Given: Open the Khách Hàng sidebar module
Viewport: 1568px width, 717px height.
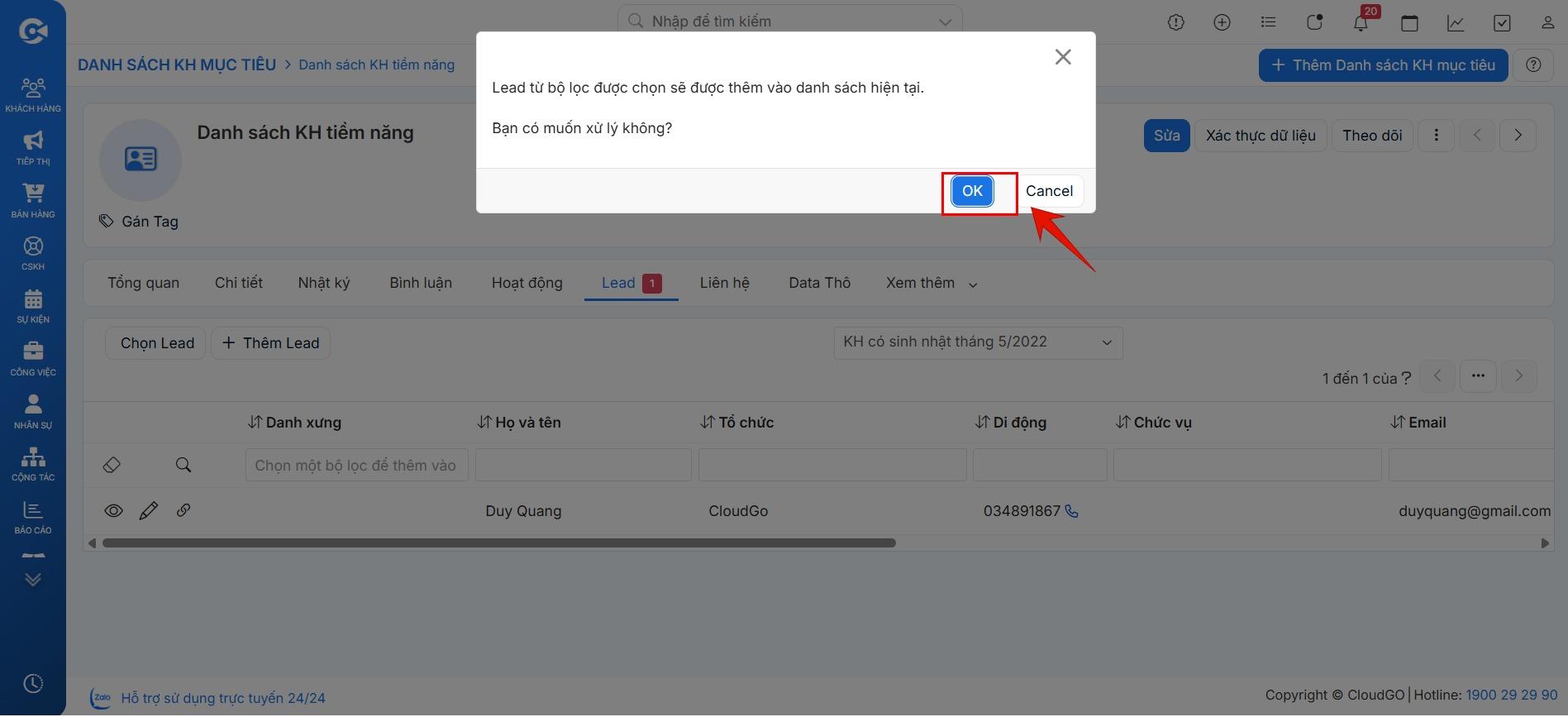Looking at the screenshot, I should (x=33, y=95).
